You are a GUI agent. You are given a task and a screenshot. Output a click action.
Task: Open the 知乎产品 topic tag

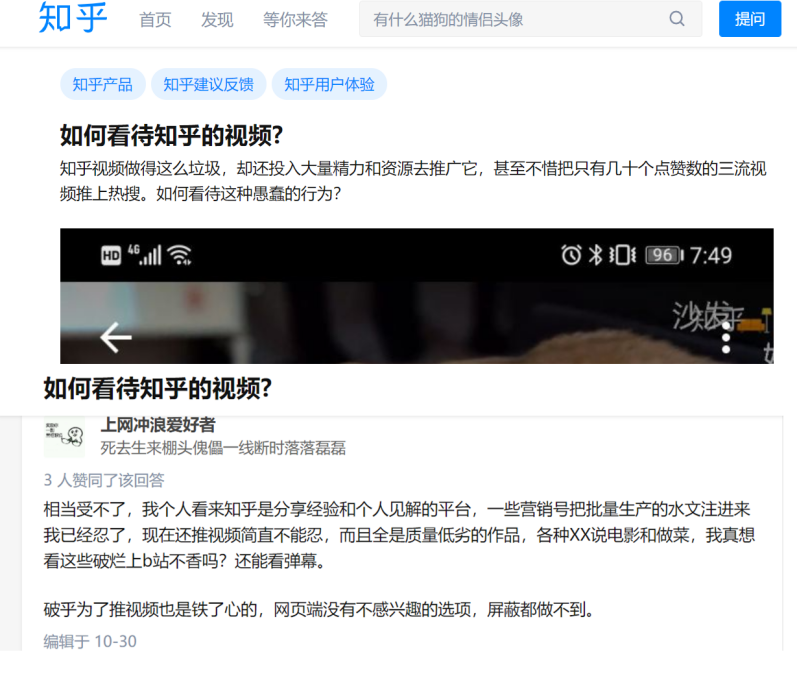point(103,84)
